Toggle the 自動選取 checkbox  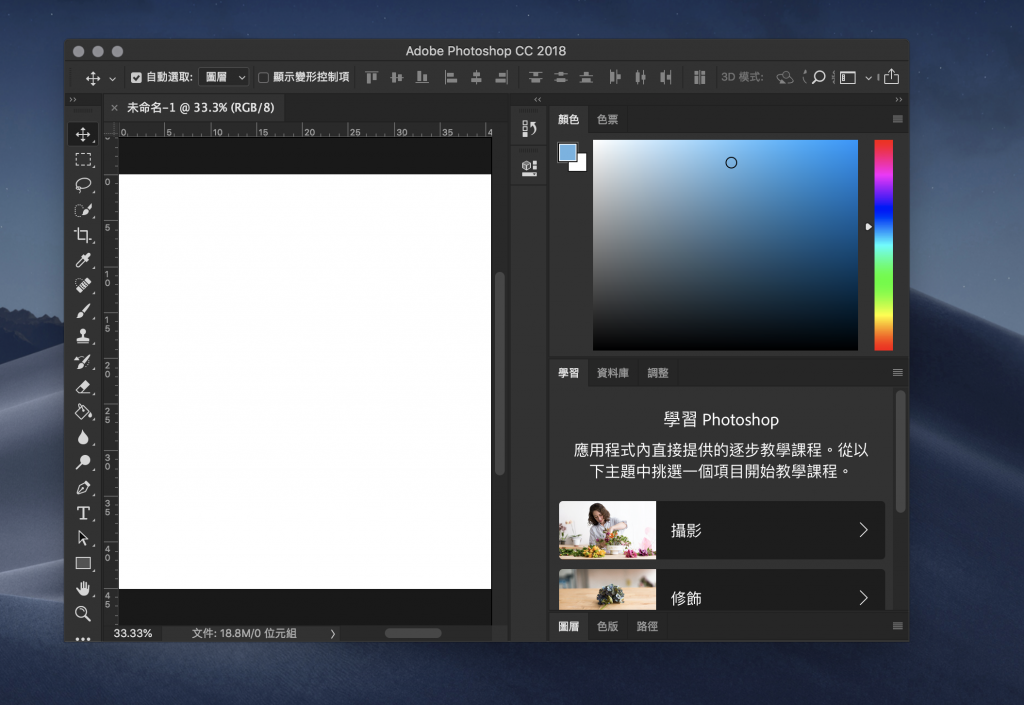[136, 78]
